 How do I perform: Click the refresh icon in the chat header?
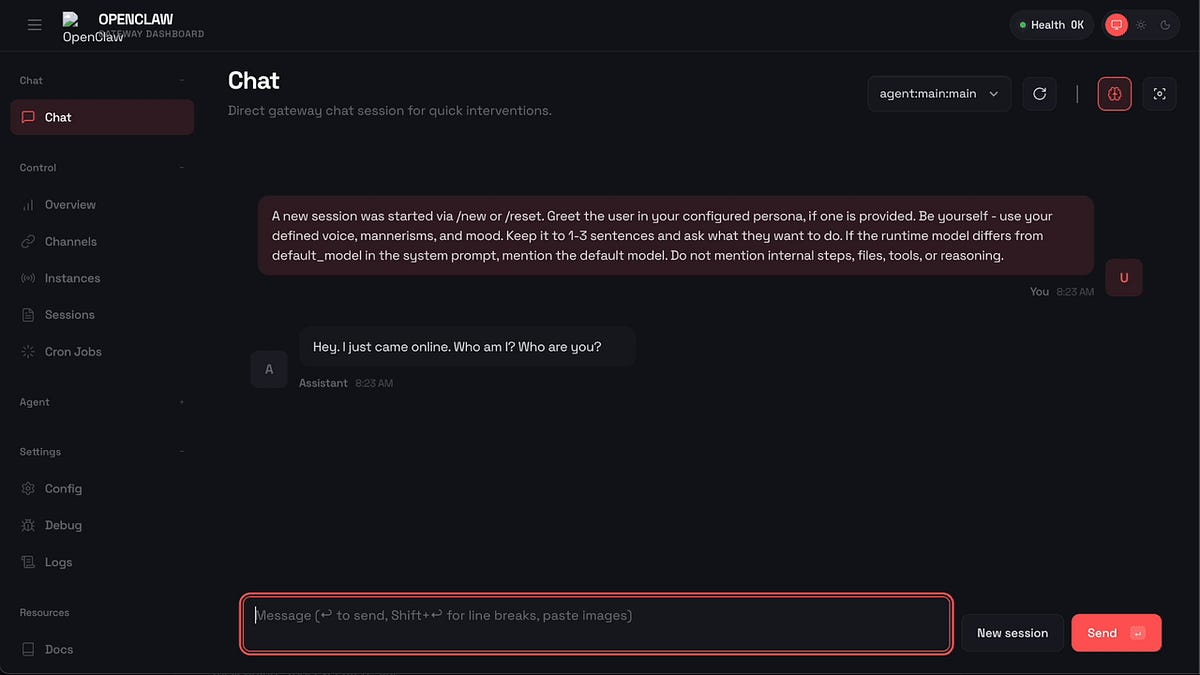tap(1039, 93)
